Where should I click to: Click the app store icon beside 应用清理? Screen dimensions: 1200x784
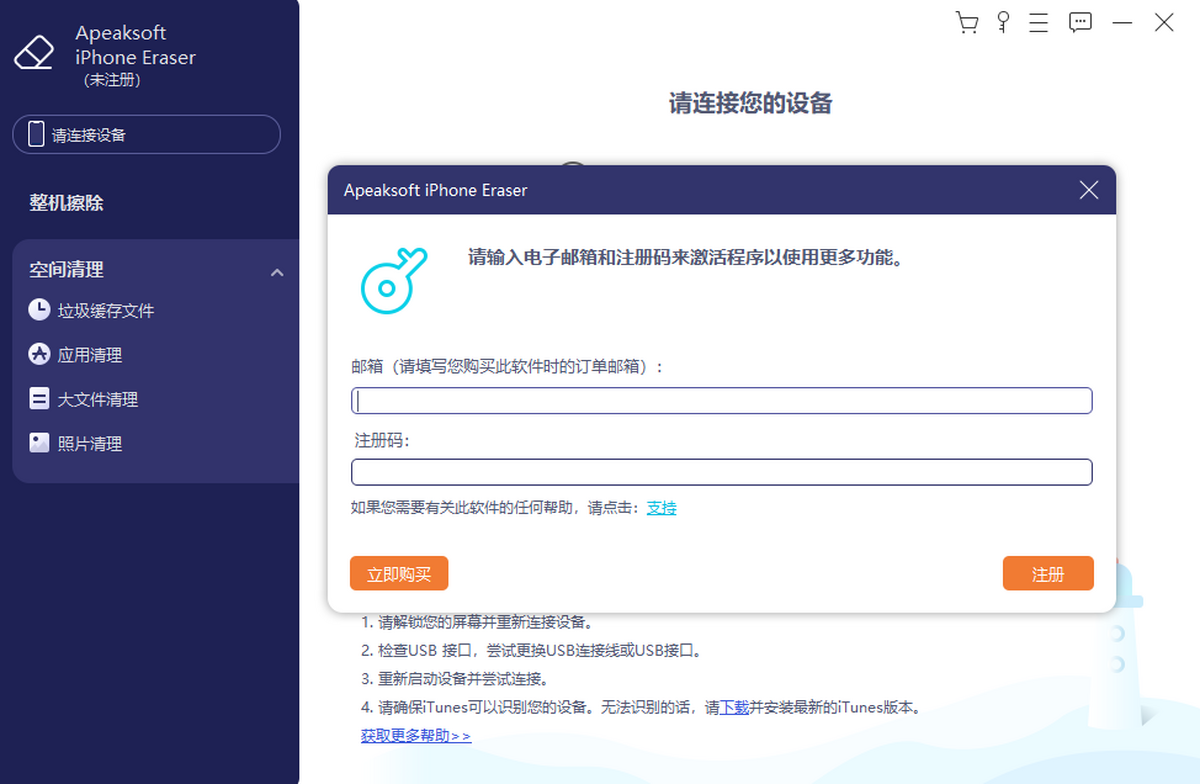point(39,354)
